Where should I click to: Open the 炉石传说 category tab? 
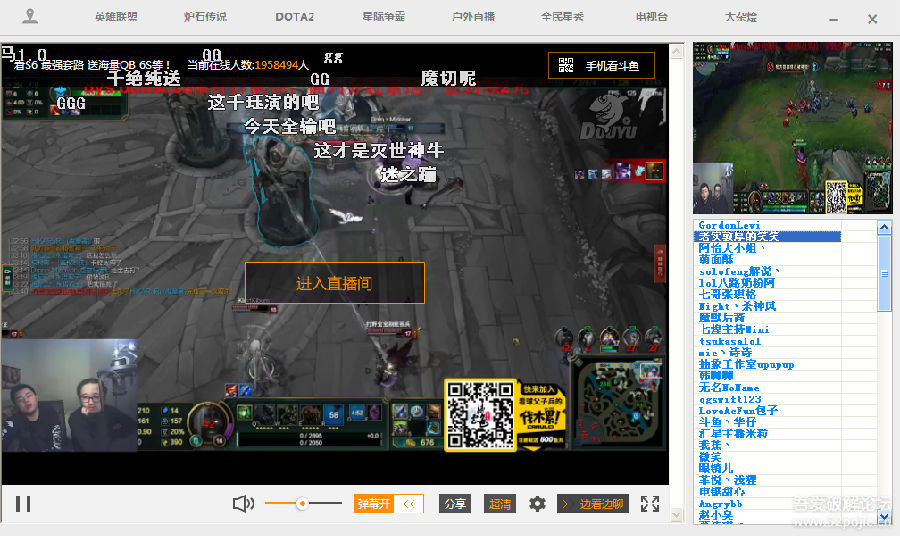205,18
